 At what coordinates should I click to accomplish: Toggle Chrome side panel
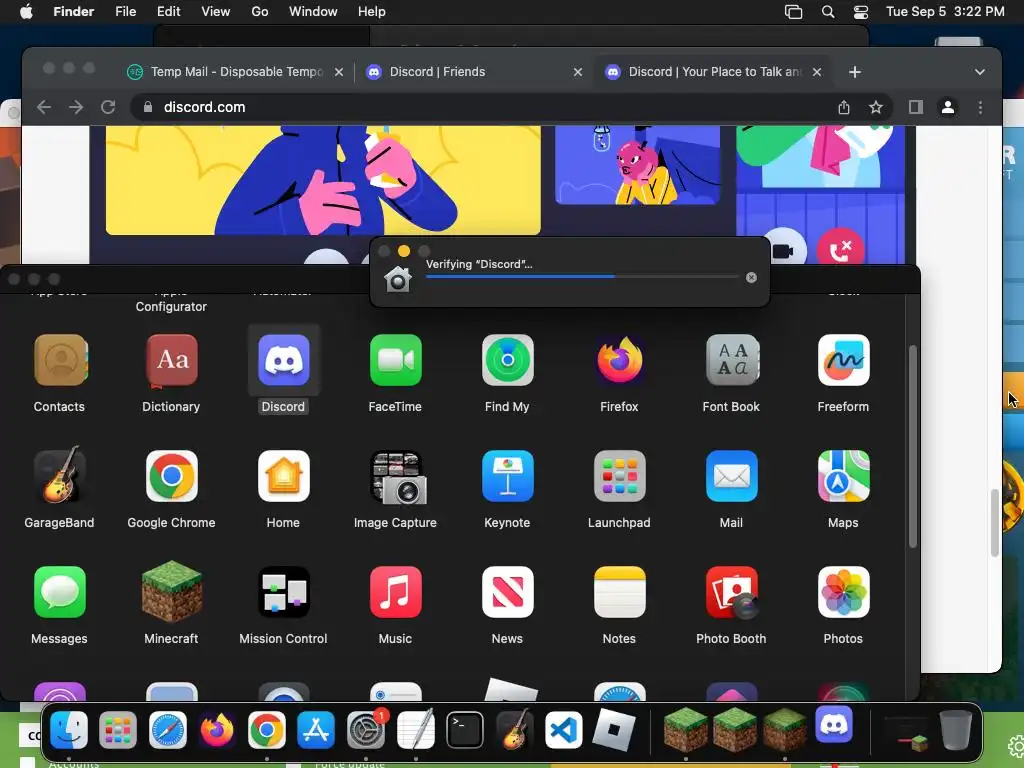tap(916, 107)
